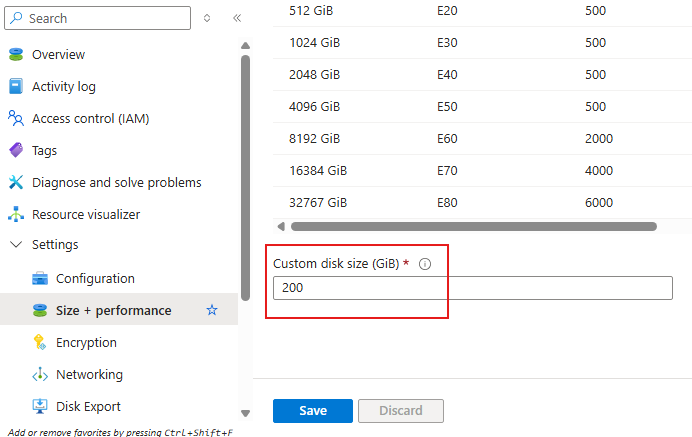Expand or collapse all menu groups arrows
Screen dimensions: 692x437
207,18
